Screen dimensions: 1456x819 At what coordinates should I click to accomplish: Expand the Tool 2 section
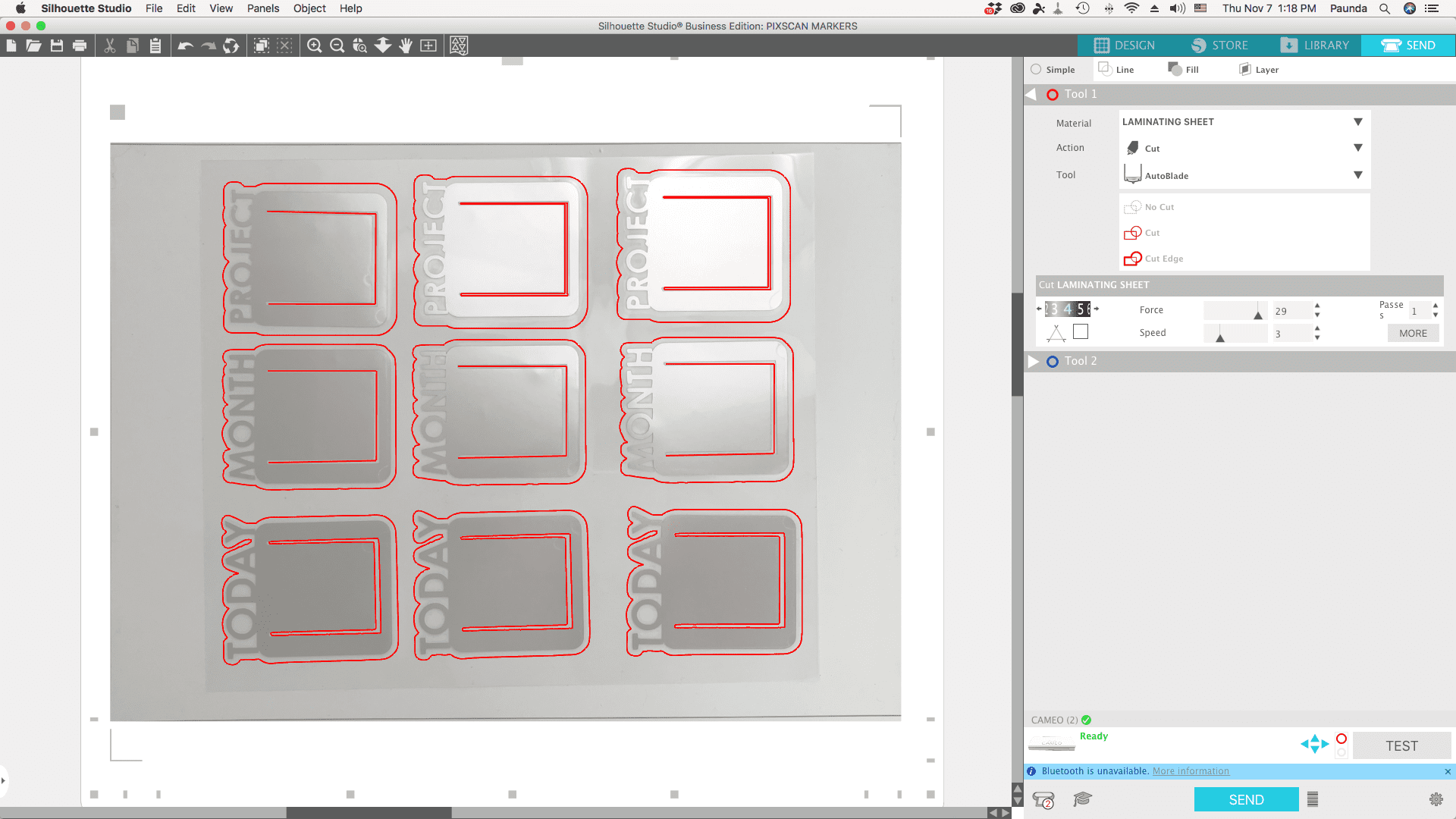[1033, 361]
